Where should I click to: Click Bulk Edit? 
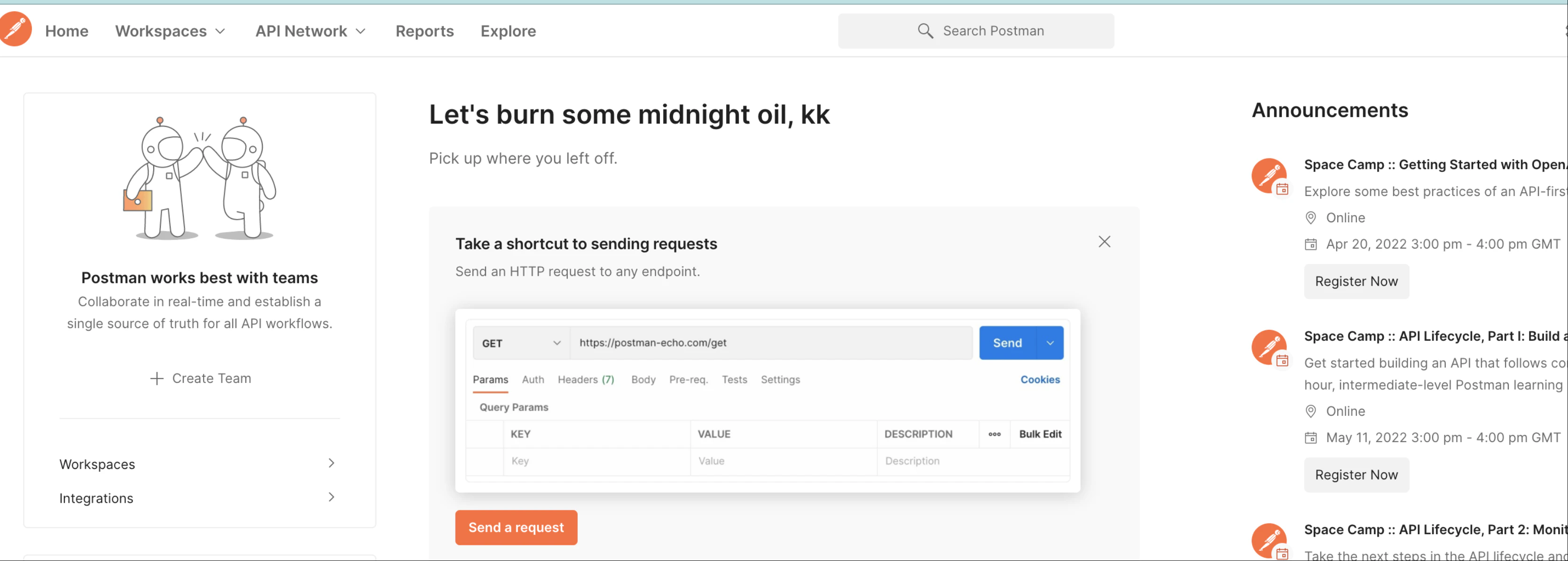tap(1040, 434)
